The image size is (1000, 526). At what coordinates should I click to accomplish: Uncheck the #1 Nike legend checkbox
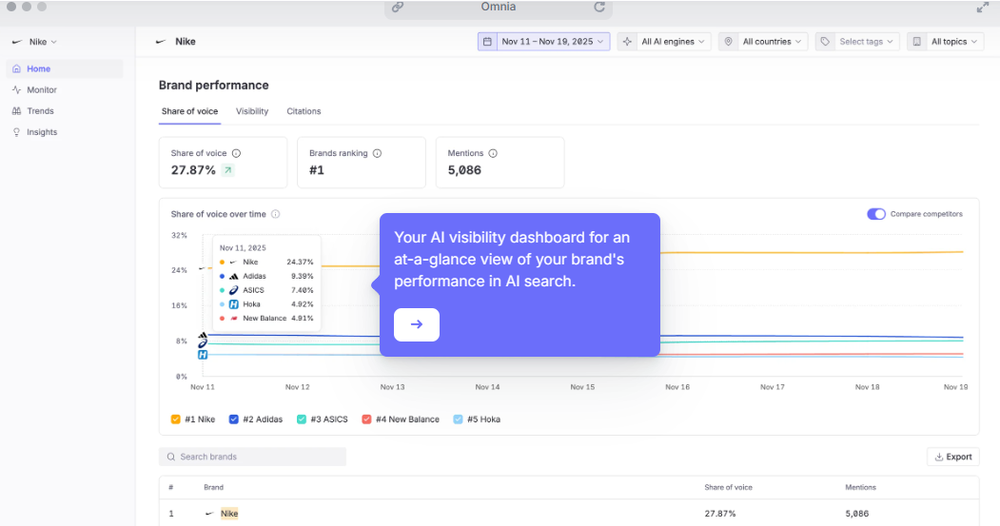pyautogui.click(x=175, y=420)
